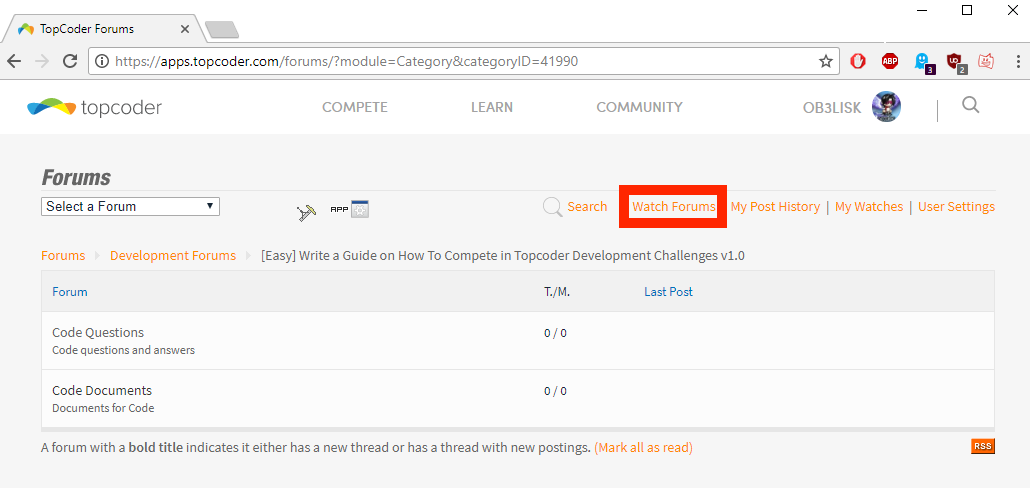
Task: Click the APP window icon
Action: (x=349, y=210)
